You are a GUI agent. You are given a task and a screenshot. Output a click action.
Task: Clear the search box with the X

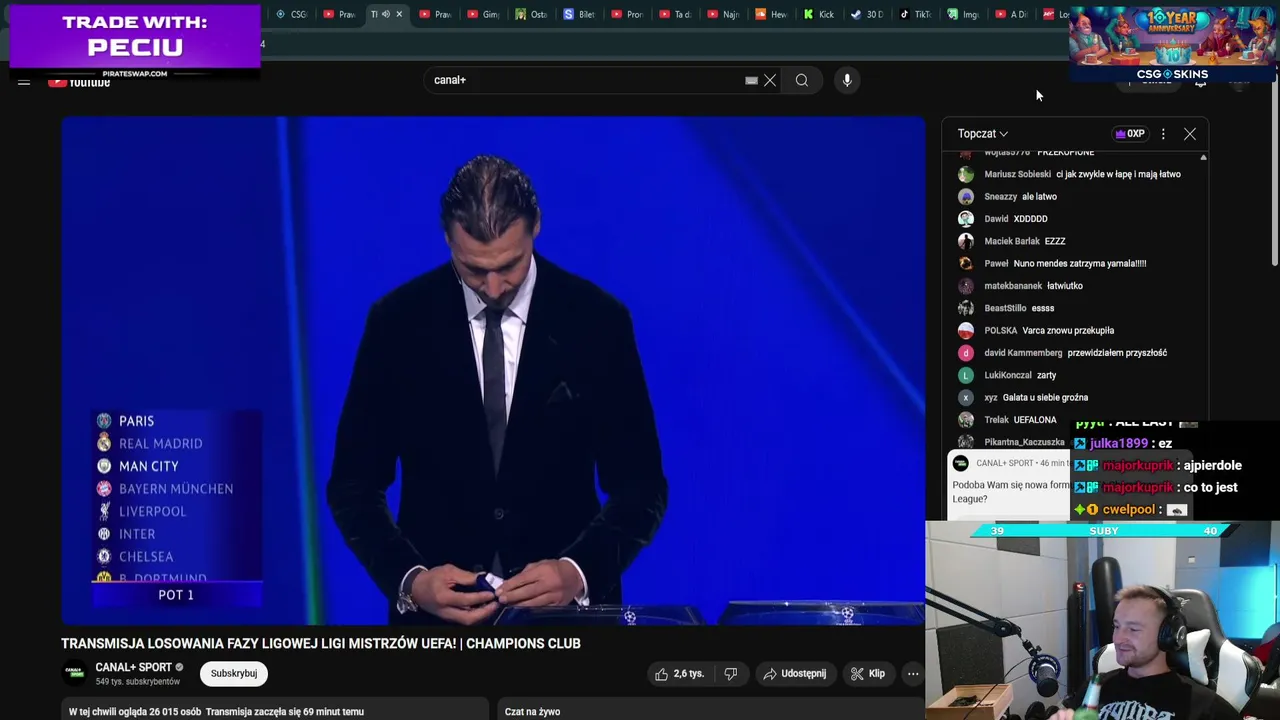point(770,80)
